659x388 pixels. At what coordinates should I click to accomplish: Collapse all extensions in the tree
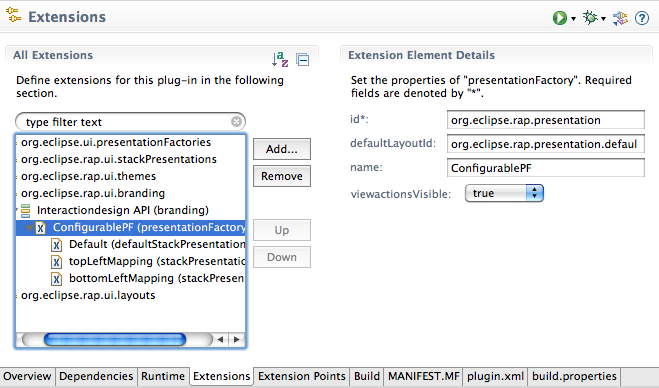click(303, 60)
